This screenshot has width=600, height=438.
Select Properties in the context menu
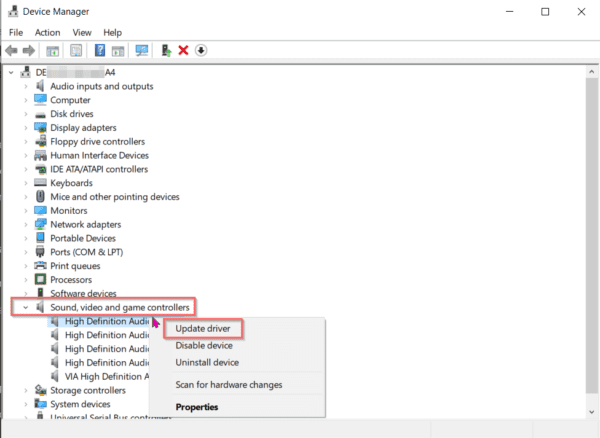(197, 407)
